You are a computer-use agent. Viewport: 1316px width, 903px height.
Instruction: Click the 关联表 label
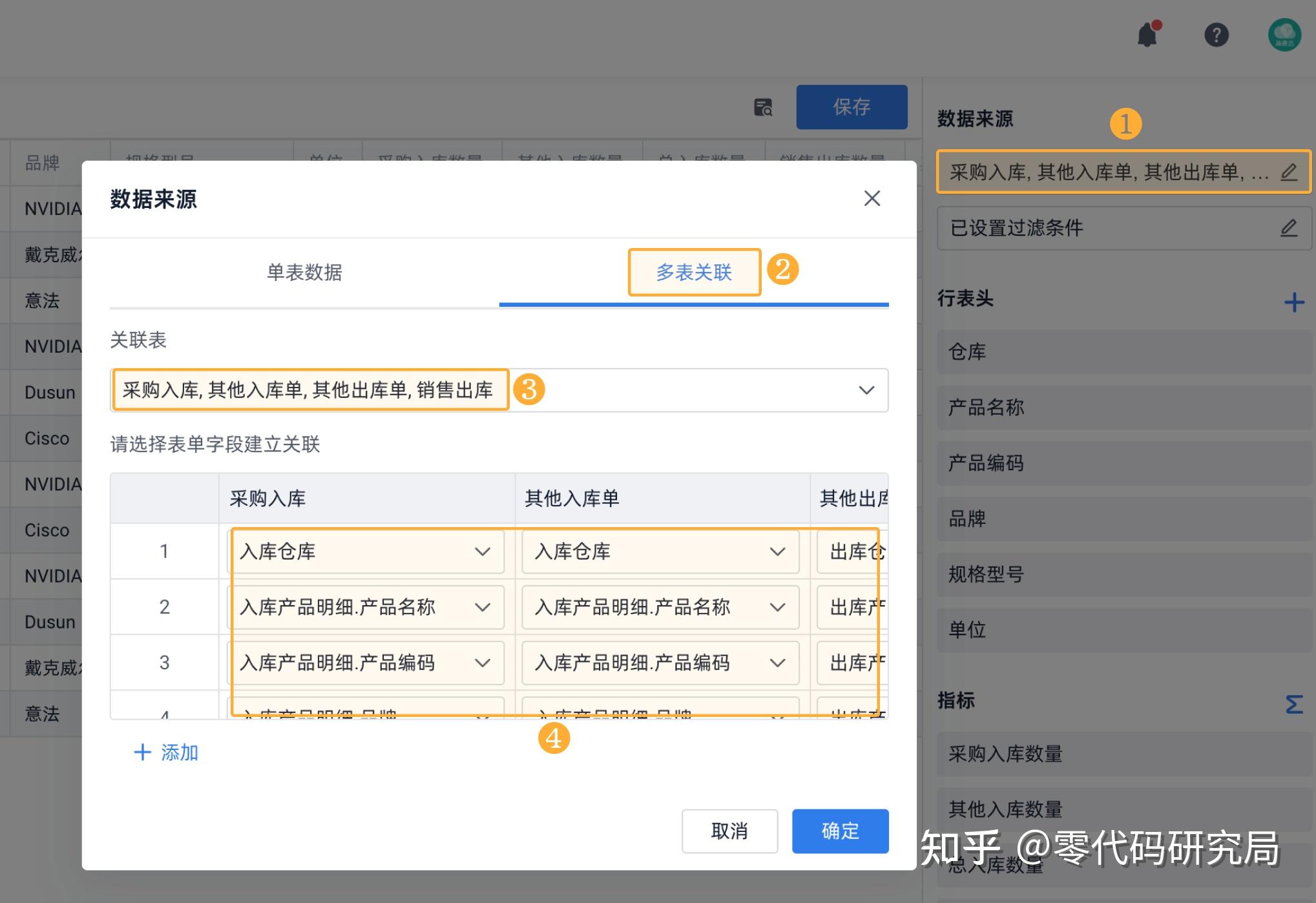[138, 340]
